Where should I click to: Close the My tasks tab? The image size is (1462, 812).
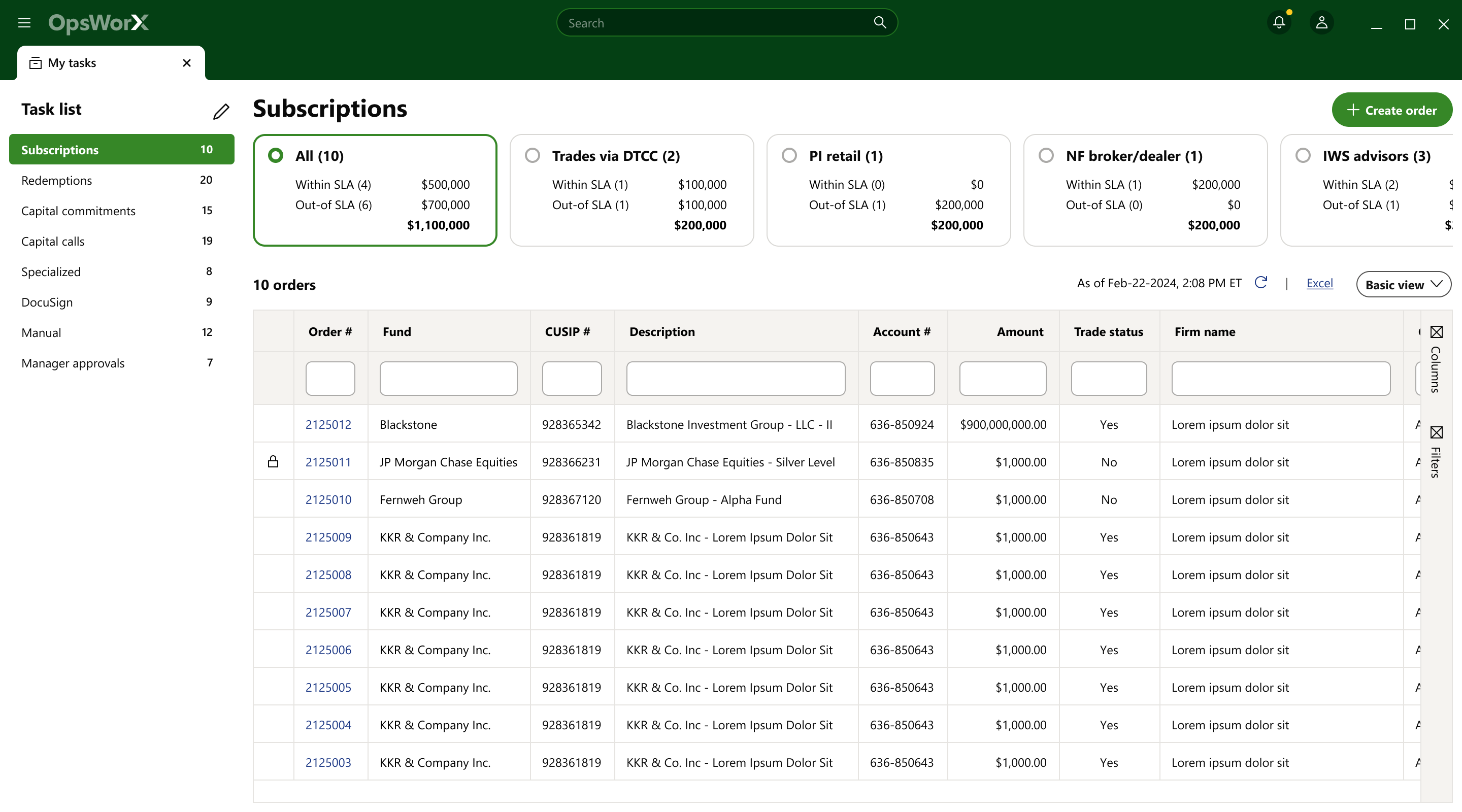click(x=187, y=63)
